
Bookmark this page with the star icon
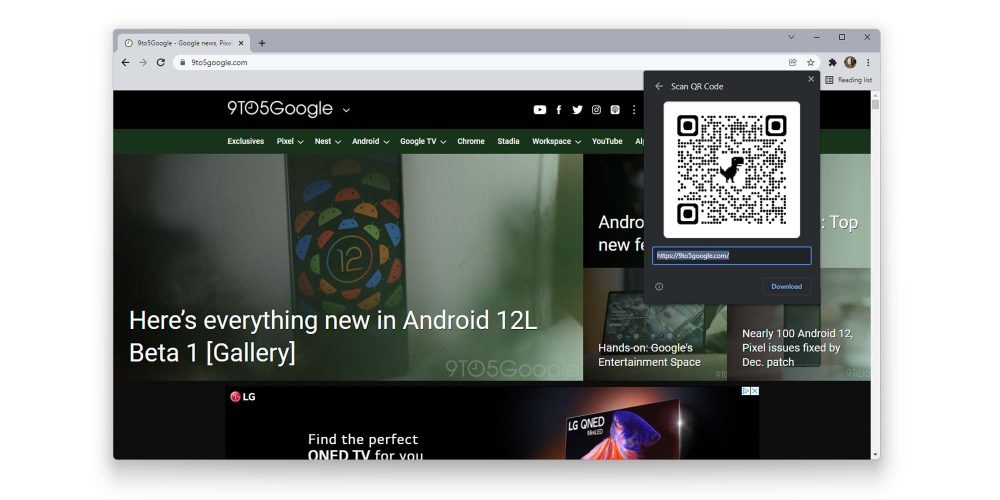click(x=811, y=62)
